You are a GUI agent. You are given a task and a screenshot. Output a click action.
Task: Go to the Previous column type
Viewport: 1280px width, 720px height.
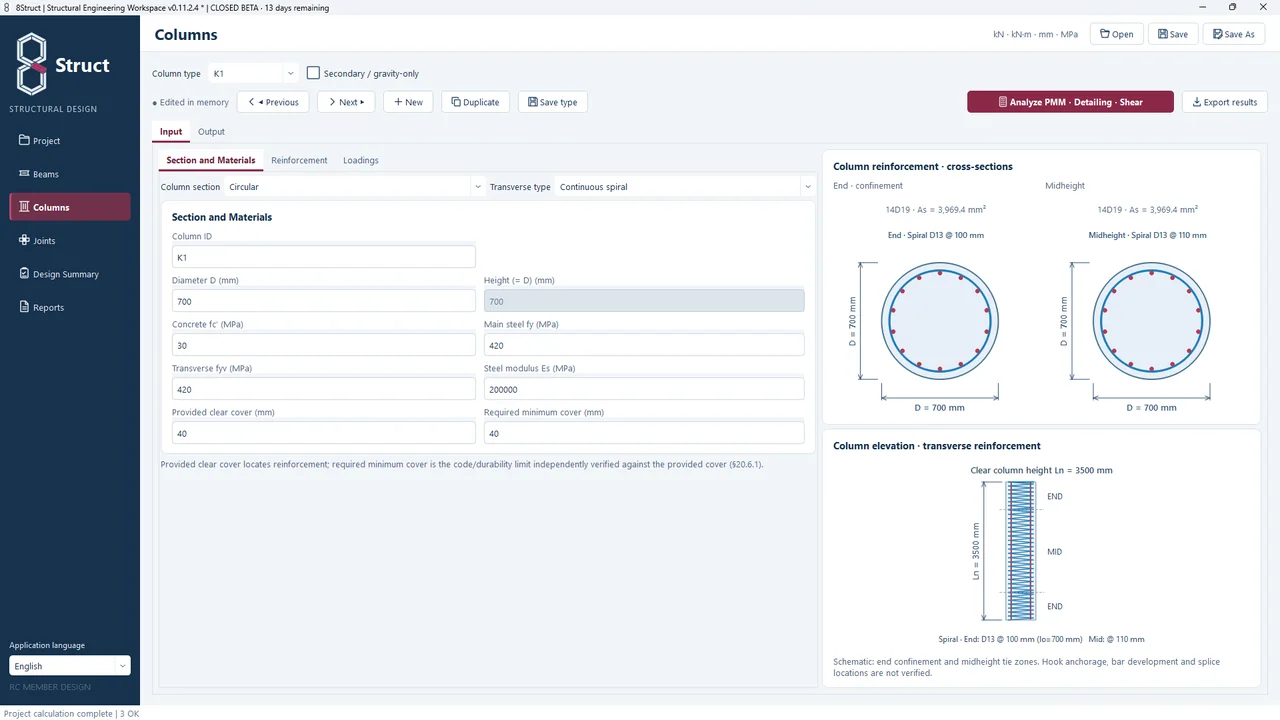pos(273,102)
